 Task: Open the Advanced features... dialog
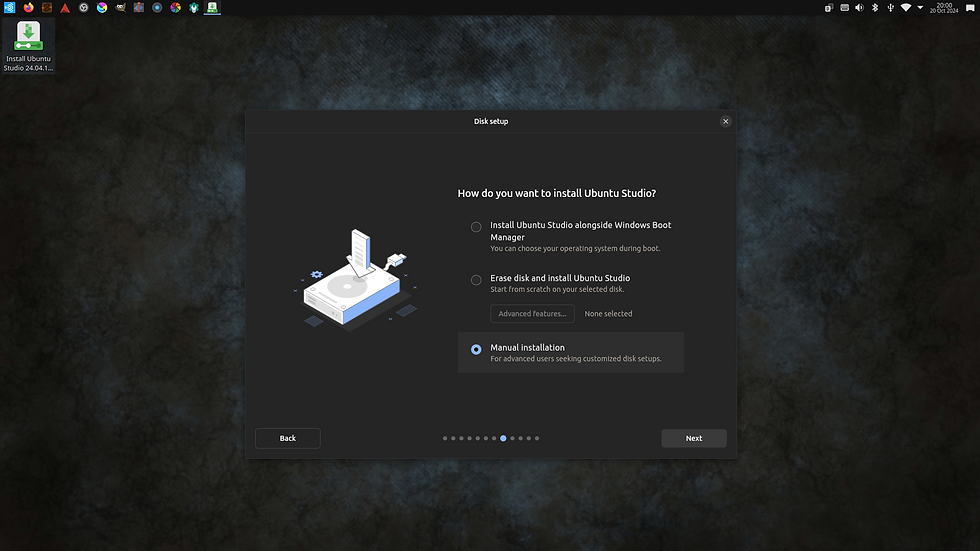[532, 314]
